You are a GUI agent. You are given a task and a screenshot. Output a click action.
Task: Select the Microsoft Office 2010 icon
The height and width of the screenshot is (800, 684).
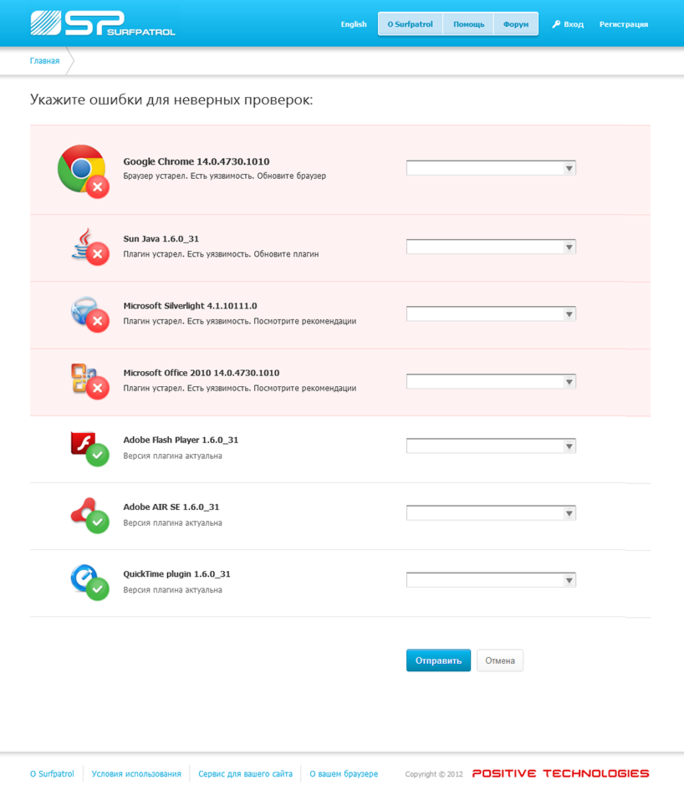point(85,379)
